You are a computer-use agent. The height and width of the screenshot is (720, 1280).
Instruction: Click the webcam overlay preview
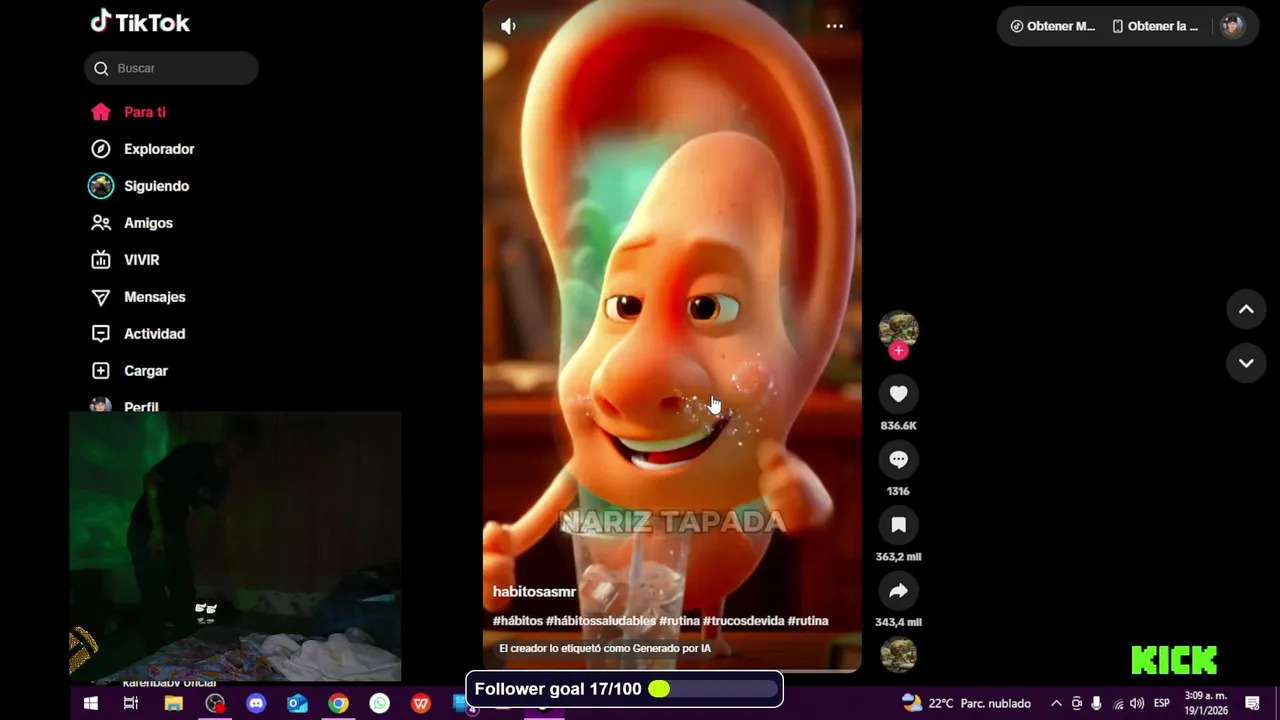point(235,546)
